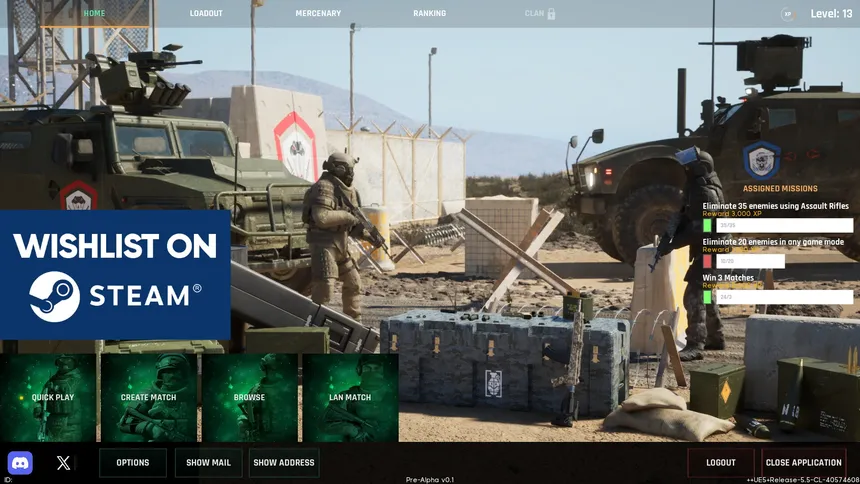
Task: Click the locked Clan padlock icon
Action: point(551,14)
